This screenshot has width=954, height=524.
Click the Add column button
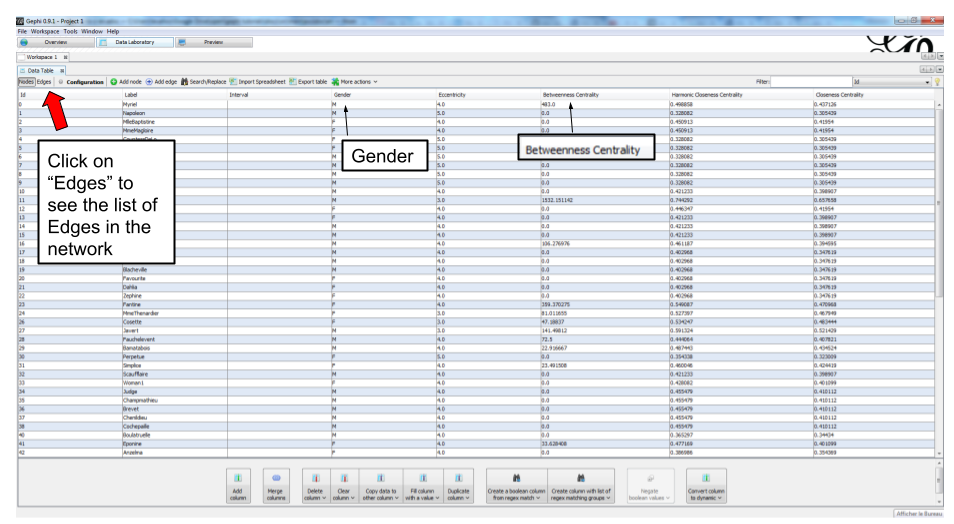tap(238, 486)
